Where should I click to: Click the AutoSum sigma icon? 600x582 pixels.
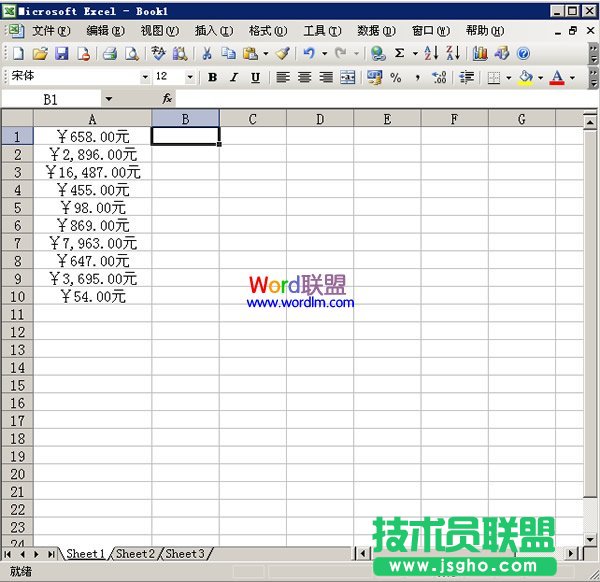(400, 53)
